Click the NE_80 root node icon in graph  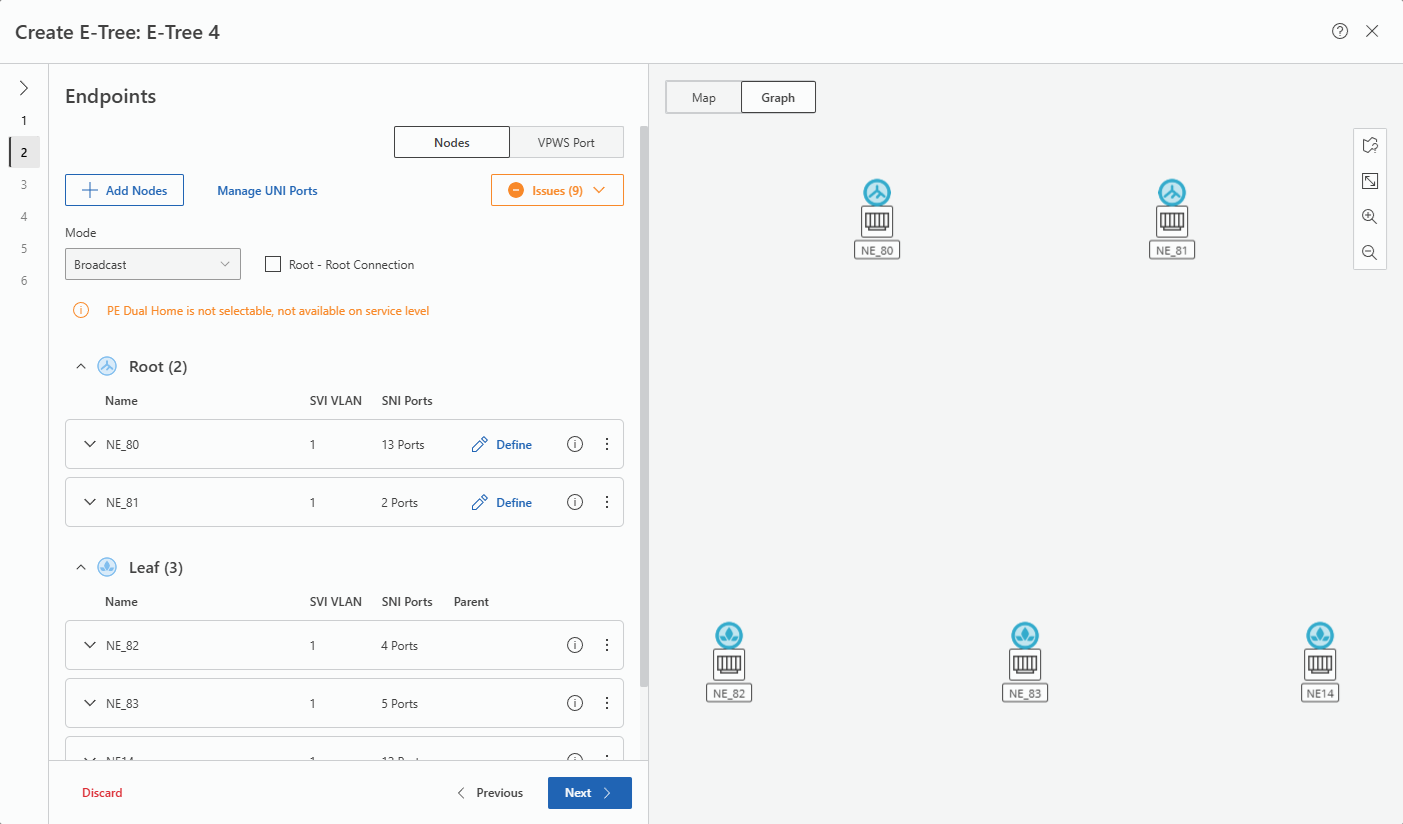click(877, 220)
